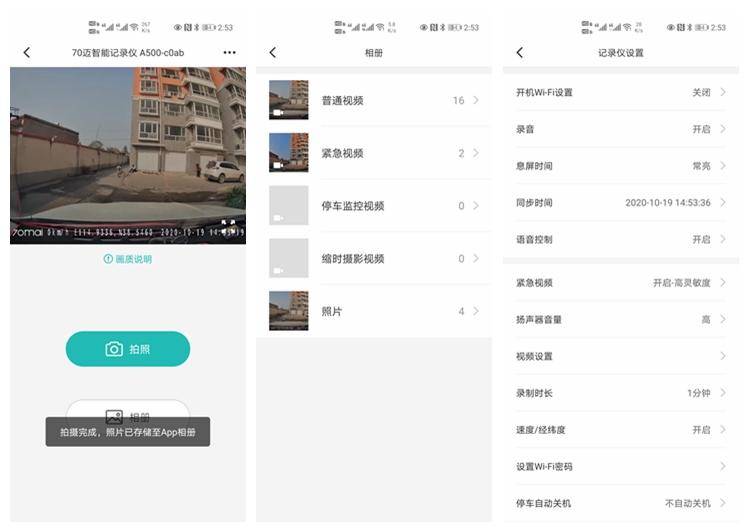Expand 同步时间 via its chevron
Screen dimensions: 749x532
coord(723,202)
